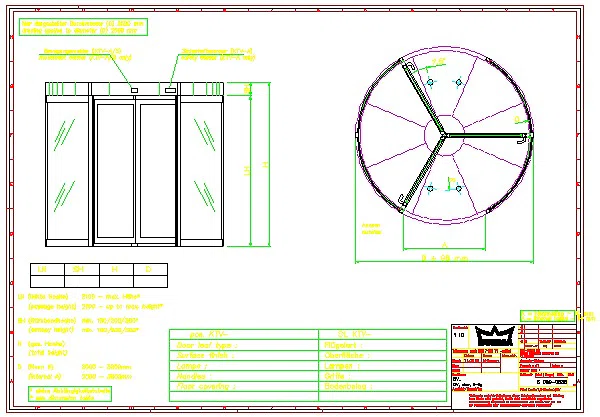Click the "Oberfläche :" row label
The height and width of the screenshot is (417, 600).
click(x=347, y=355)
